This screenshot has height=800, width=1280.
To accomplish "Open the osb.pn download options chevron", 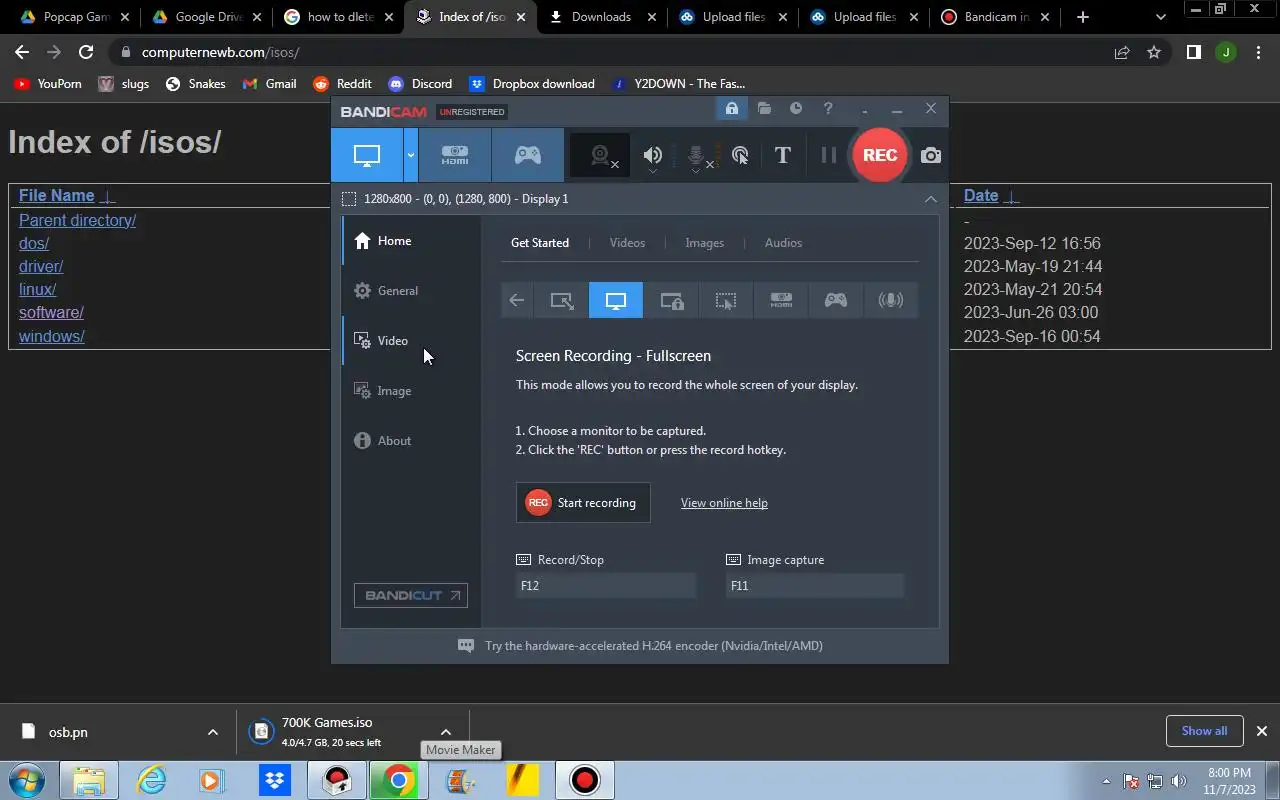I will tap(212, 732).
